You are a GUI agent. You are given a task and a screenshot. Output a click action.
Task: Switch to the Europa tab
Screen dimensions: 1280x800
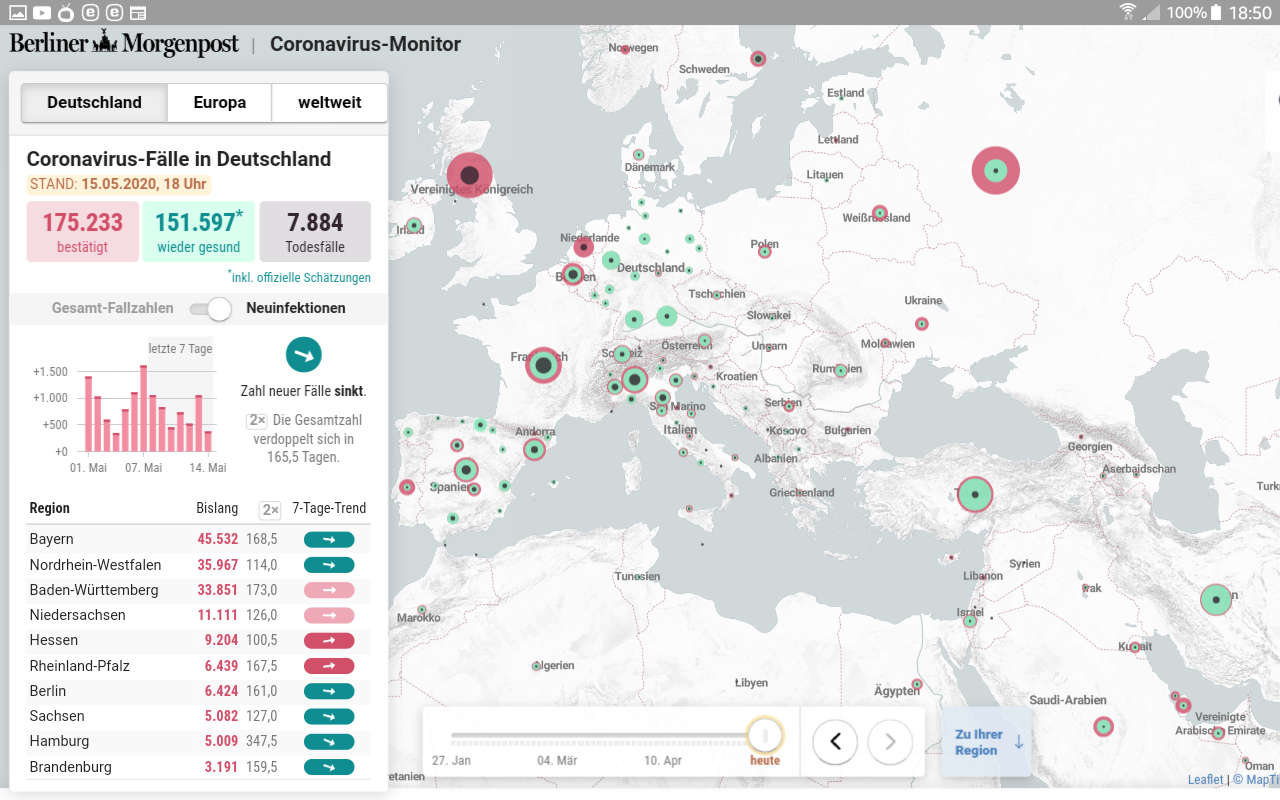220,102
